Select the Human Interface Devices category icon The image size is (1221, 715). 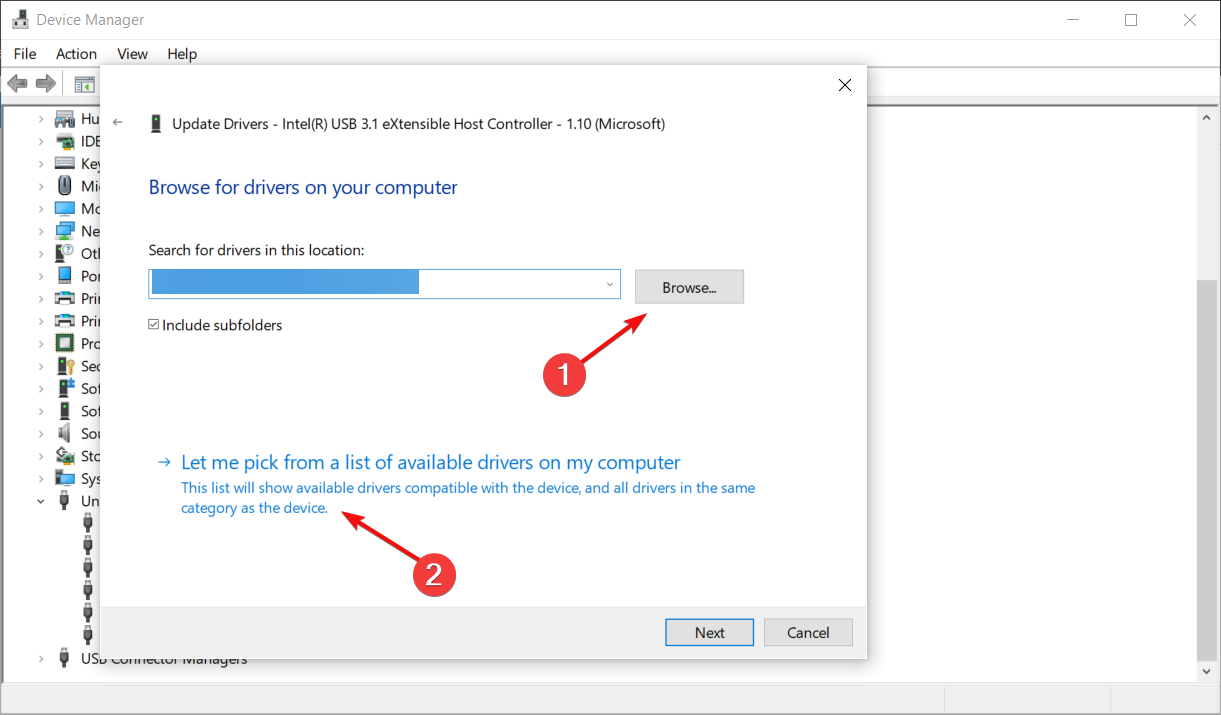pyautogui.click(x=65, y=118)
